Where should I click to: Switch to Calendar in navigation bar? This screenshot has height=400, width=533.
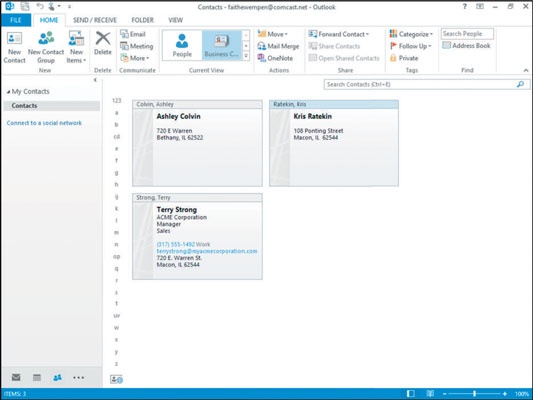pos(37,377)
